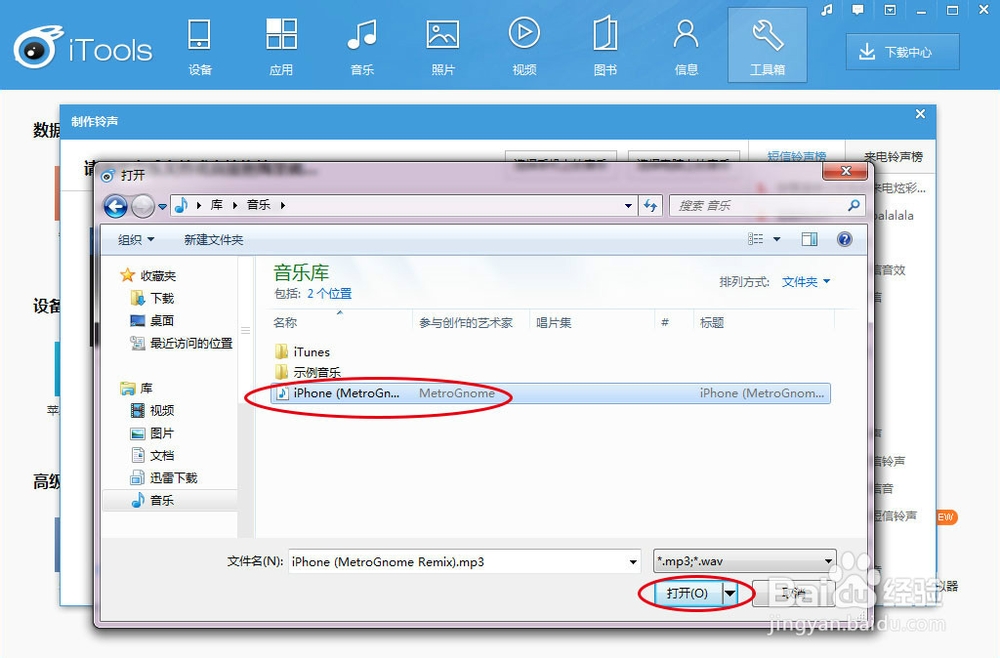The image size is (1000, 658).
Task: Click the Forward arrow in file dialog
Action: click(x=142, y=206)
